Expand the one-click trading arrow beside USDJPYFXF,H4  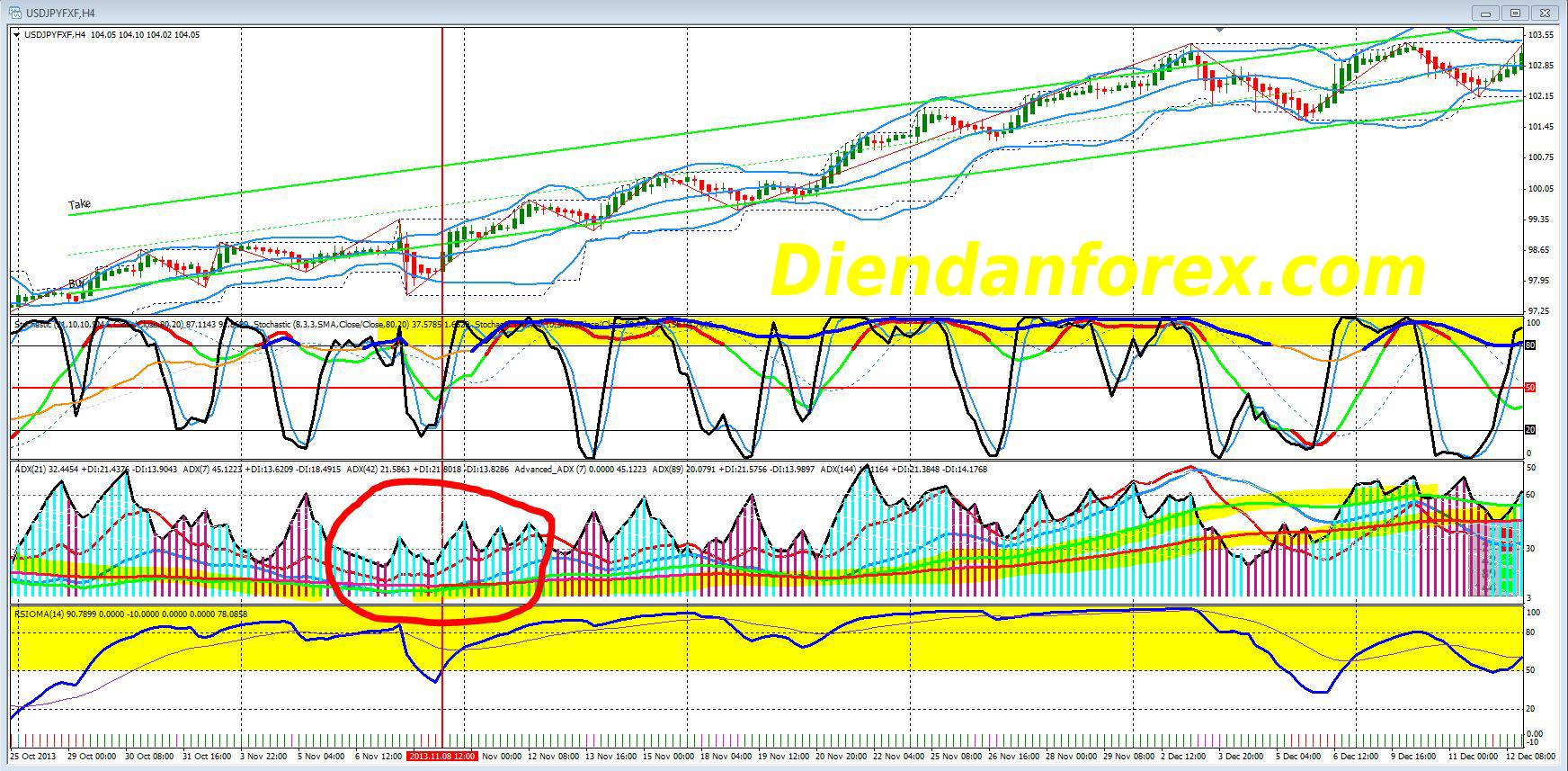point(16,34)
